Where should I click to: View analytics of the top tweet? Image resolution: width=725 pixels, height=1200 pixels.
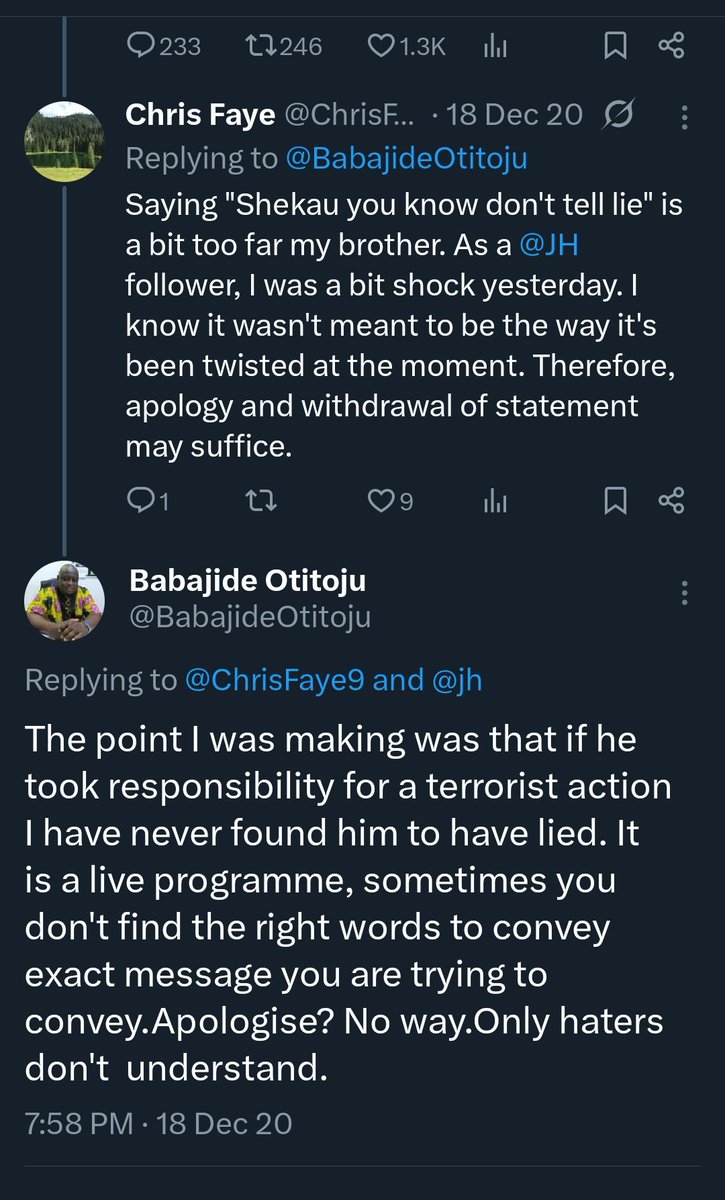pyautogui.click(x=495, y=46)
